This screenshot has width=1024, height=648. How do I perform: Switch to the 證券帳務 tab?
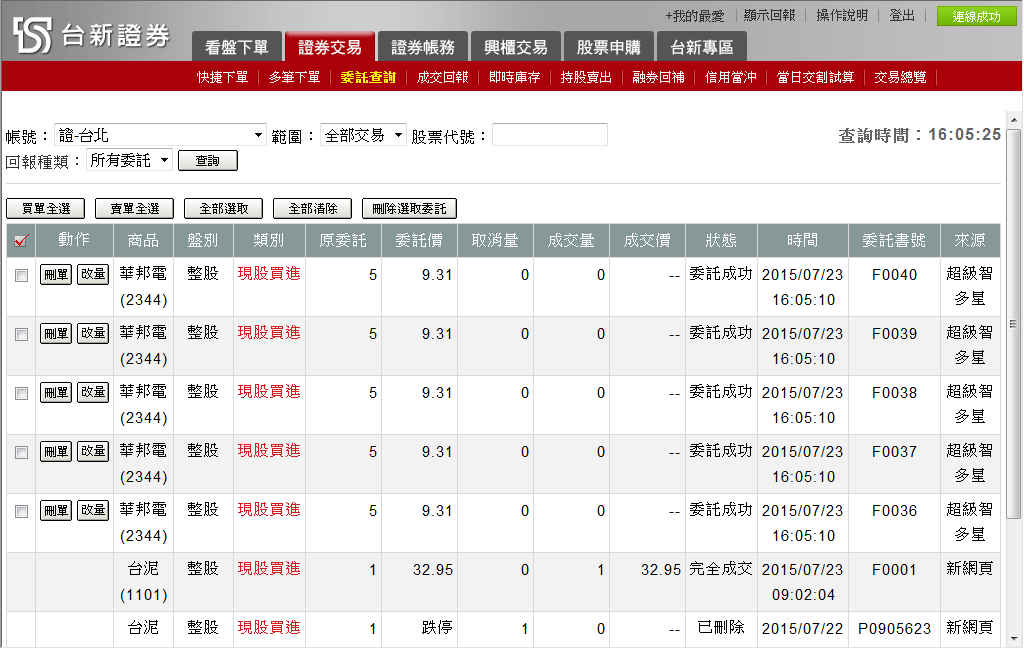(x=423, y=47)
